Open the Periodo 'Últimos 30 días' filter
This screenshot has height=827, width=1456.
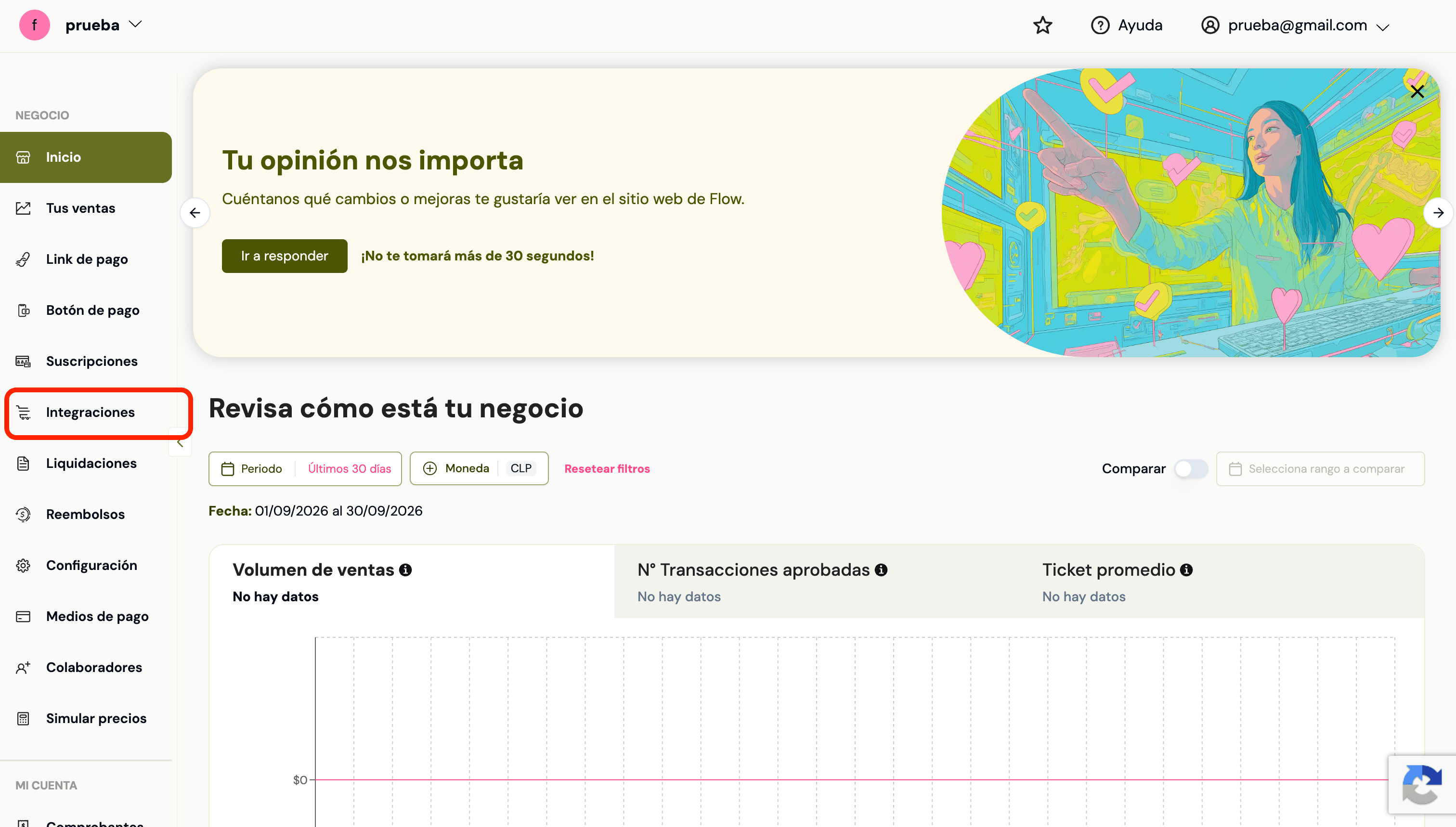(305, 468)
